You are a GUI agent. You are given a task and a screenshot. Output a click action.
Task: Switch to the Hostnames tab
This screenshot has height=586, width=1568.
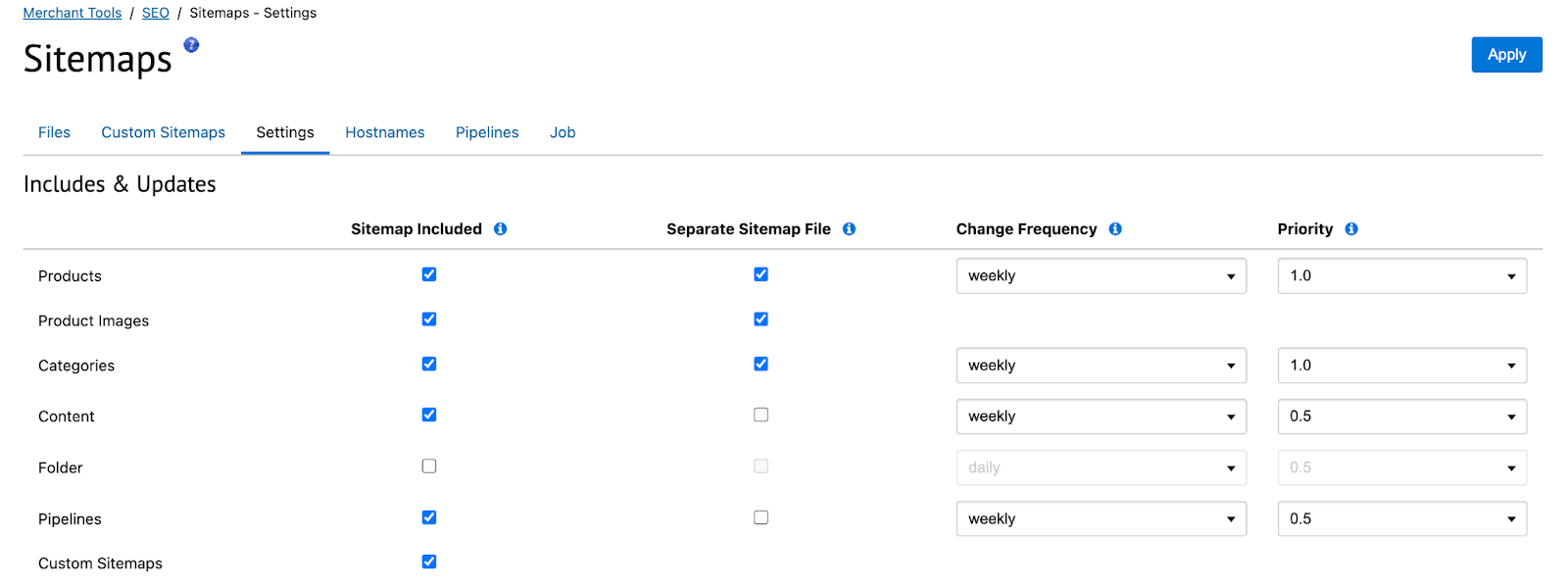(385, 132)
